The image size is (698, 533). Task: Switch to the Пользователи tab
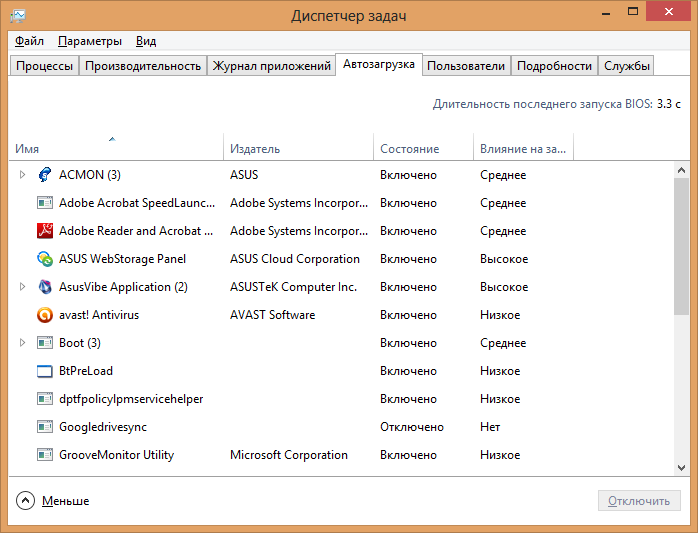click(466, 66)
